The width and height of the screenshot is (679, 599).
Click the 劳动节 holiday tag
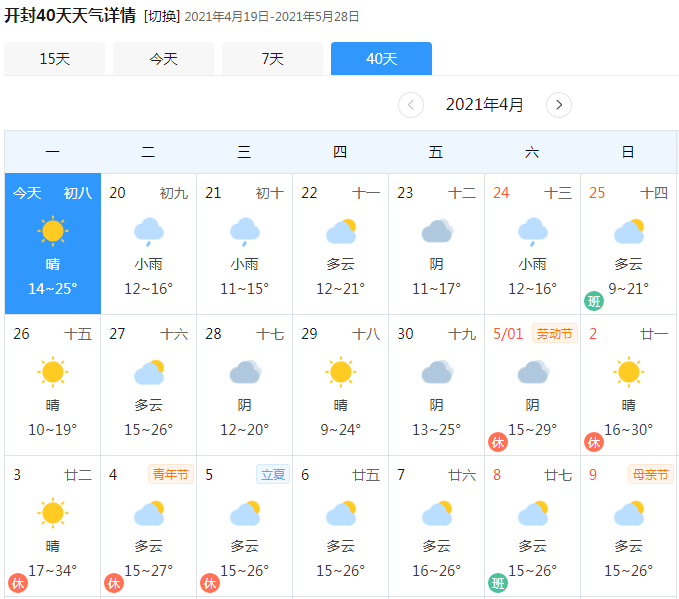click(555, 333)
